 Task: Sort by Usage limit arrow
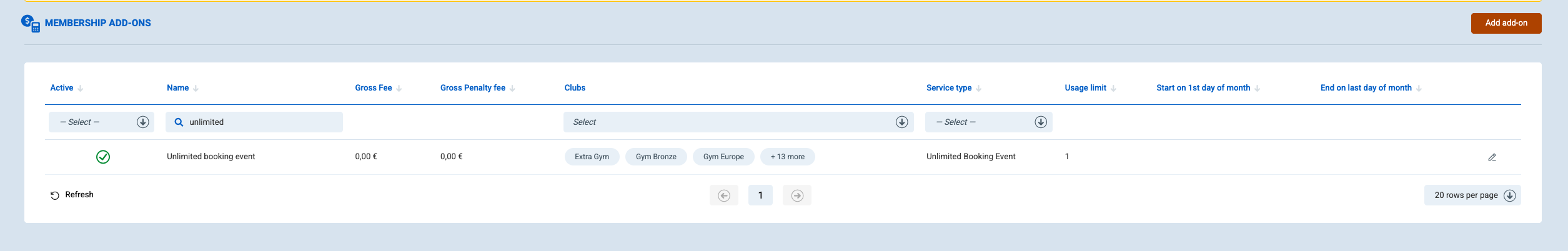point(1113,89)
